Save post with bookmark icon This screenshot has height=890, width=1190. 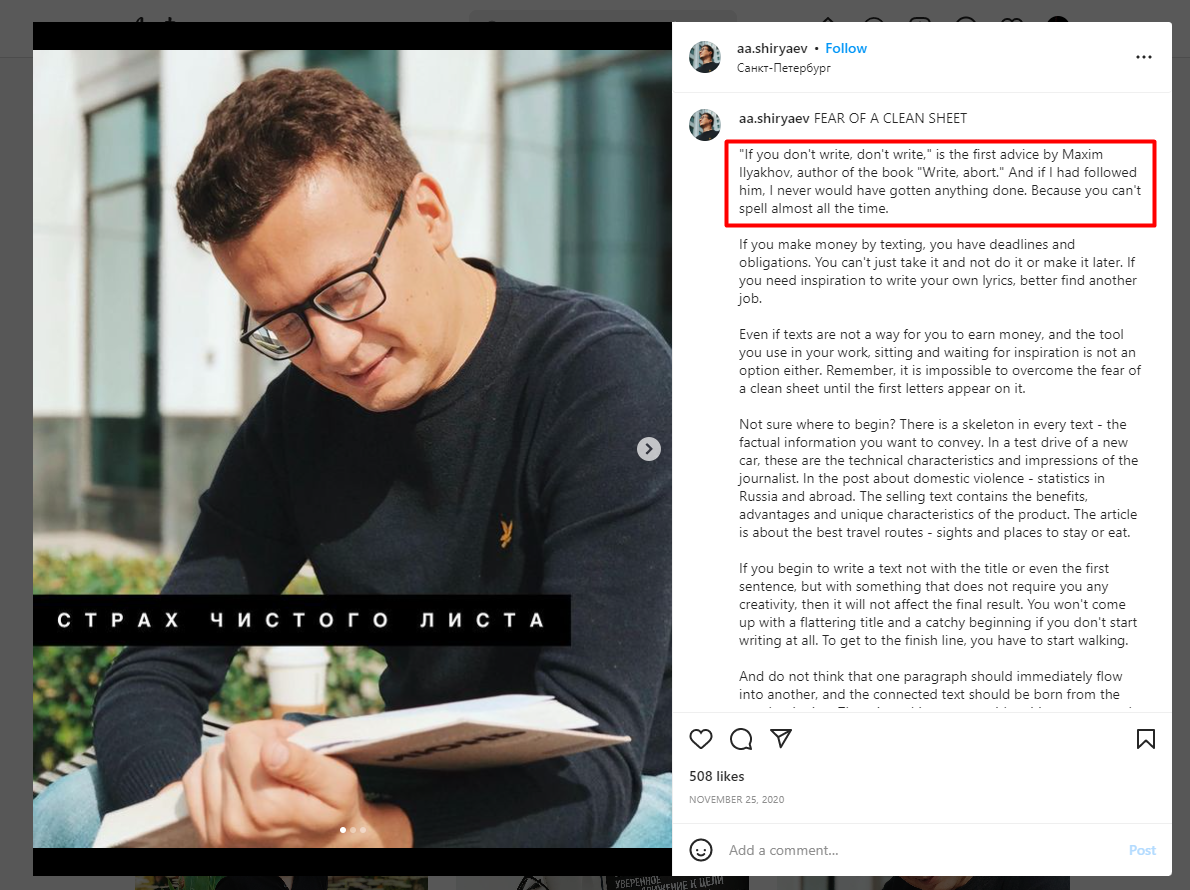[x=1145, y=738]
